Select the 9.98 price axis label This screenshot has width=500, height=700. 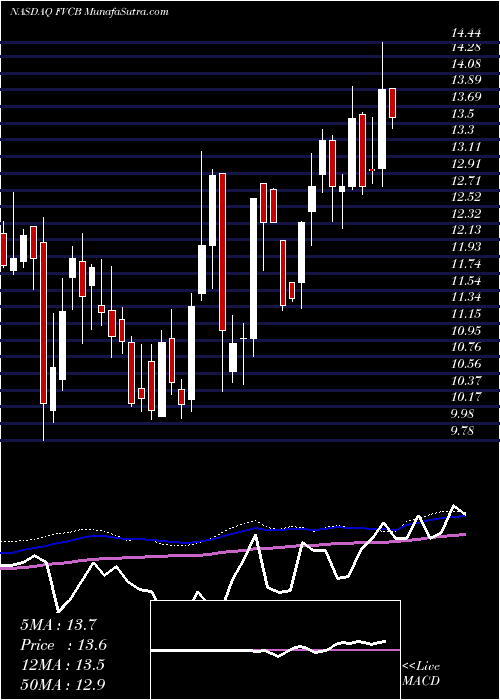462,414
